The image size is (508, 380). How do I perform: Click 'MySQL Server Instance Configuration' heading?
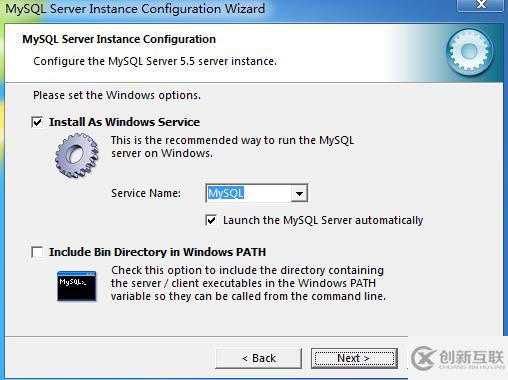point(119,39)
